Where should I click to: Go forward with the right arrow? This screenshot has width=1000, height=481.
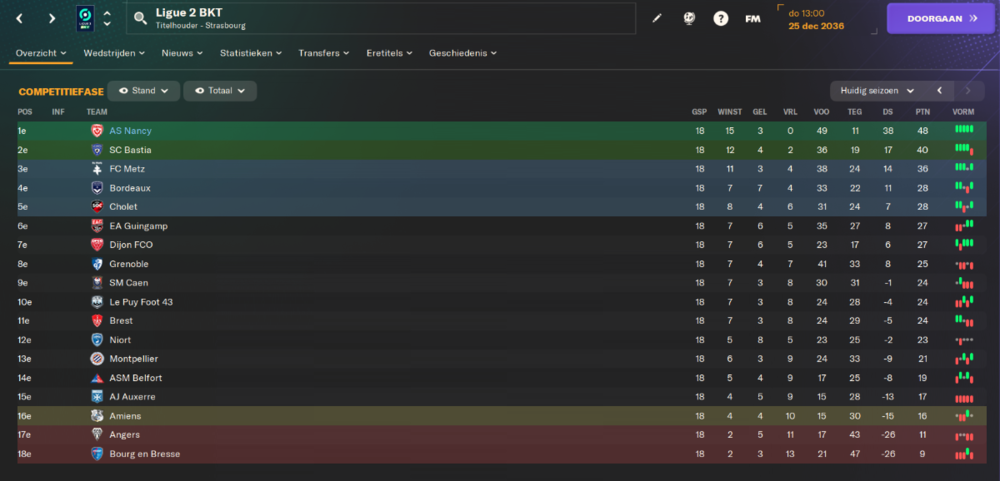pos(52,18)
